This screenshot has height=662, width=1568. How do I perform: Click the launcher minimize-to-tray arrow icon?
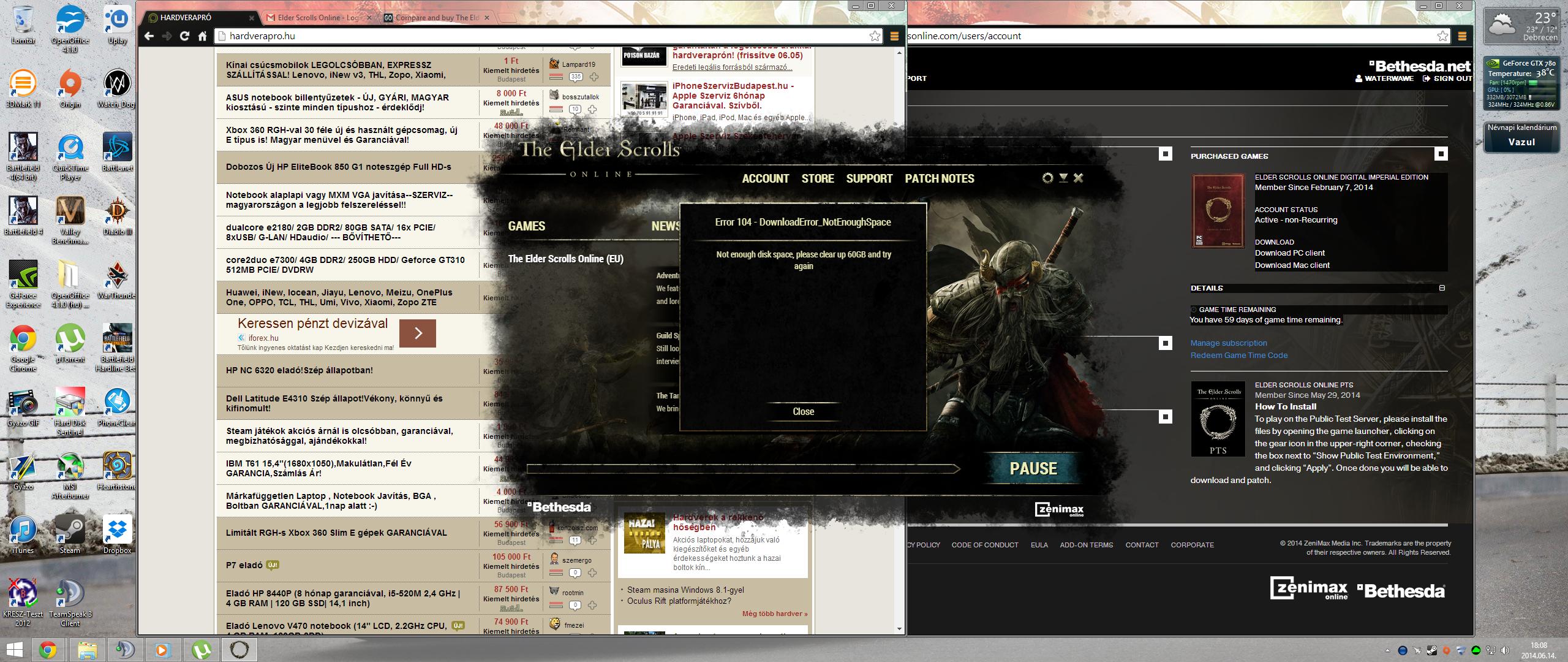point(1063,178)
